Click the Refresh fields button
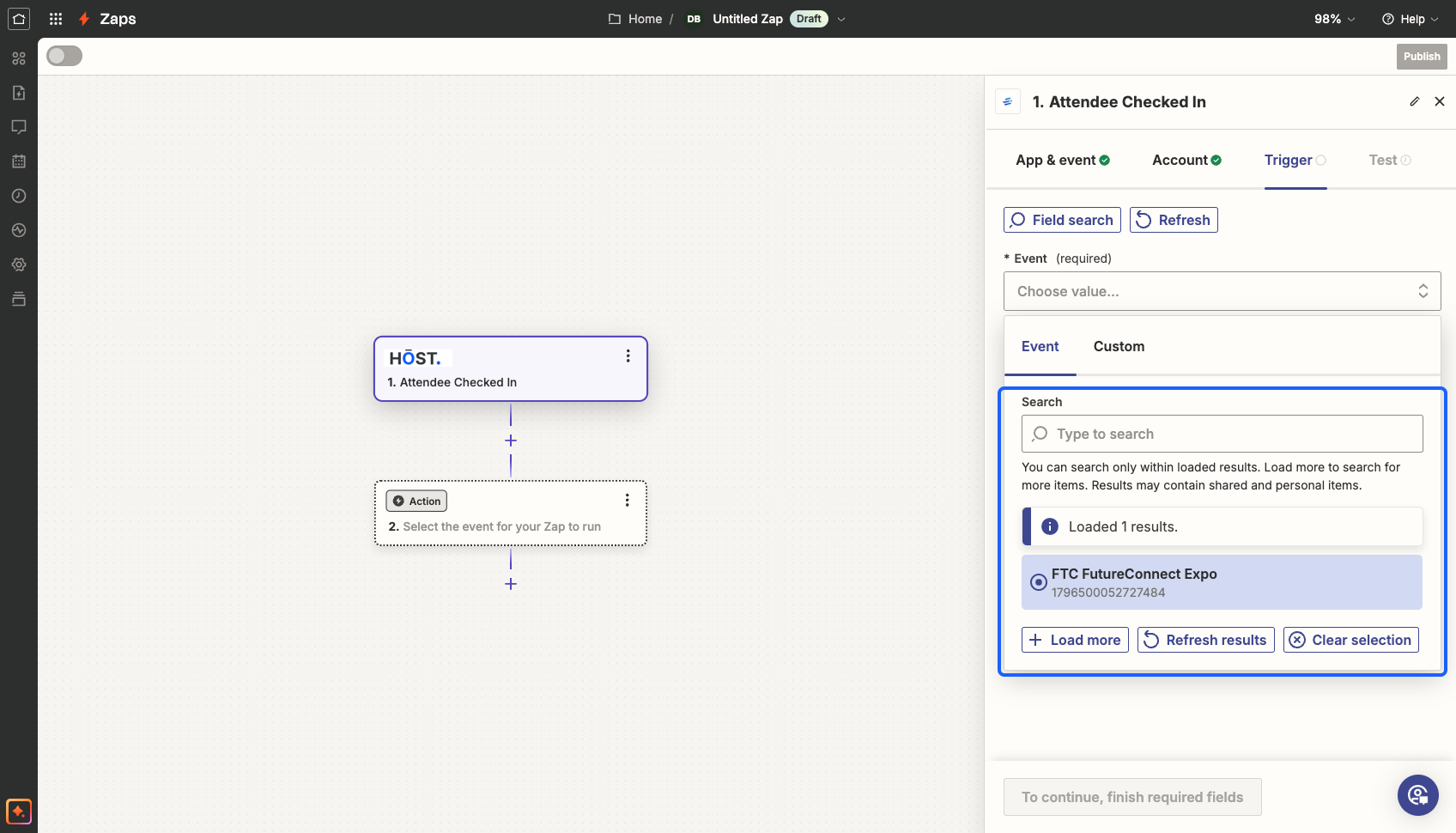This screenshot has height=833, width=1456. 1174,220
